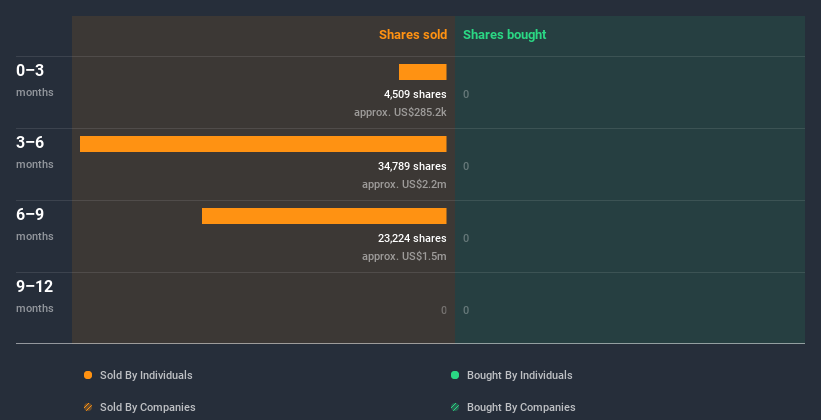This screenshot has width=821, height=420.
Task: Toggle the Sold By Companies legend label
Action: pos(148,407)
